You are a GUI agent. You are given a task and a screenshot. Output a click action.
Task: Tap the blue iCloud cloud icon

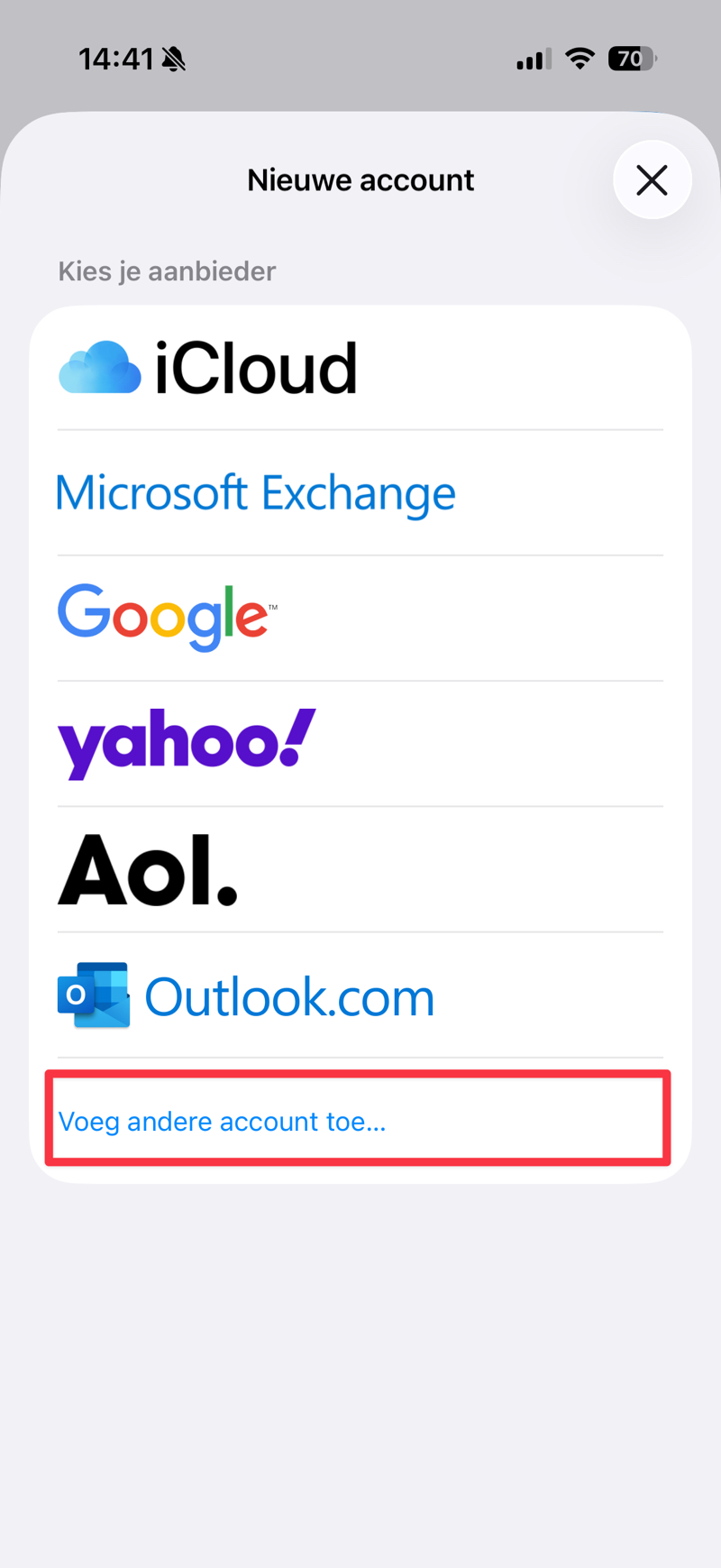pyautogui.click(x=99, y=367)
